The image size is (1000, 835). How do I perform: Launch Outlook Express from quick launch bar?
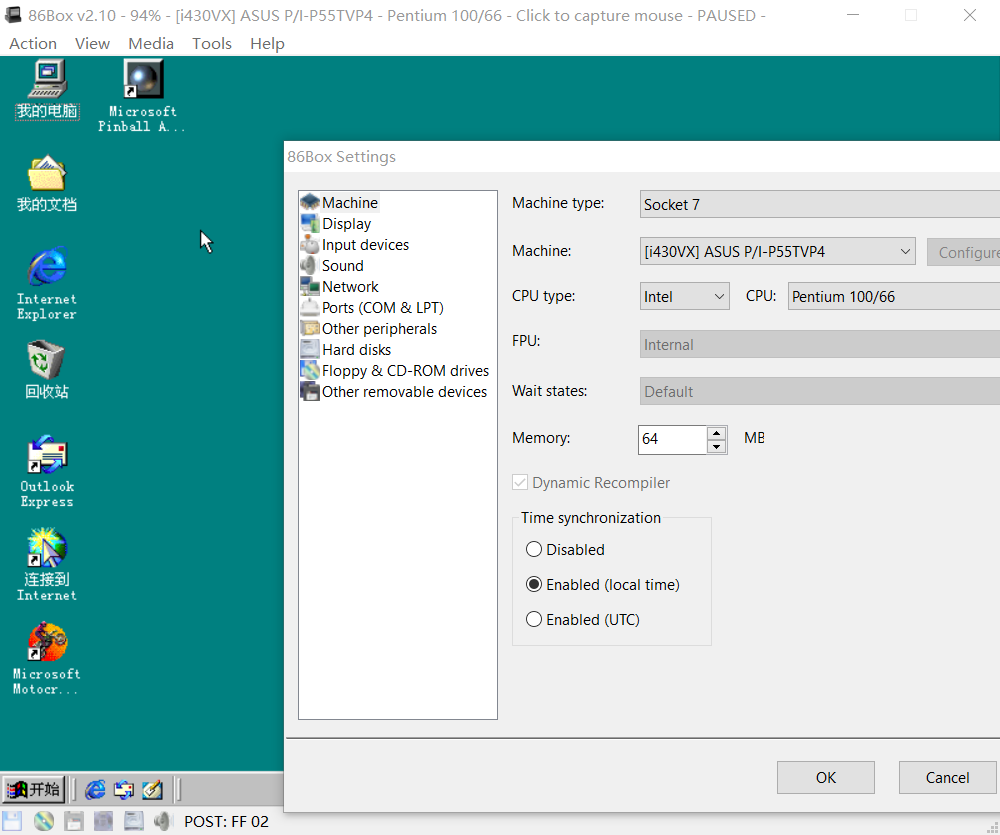(x=124, y=790)
